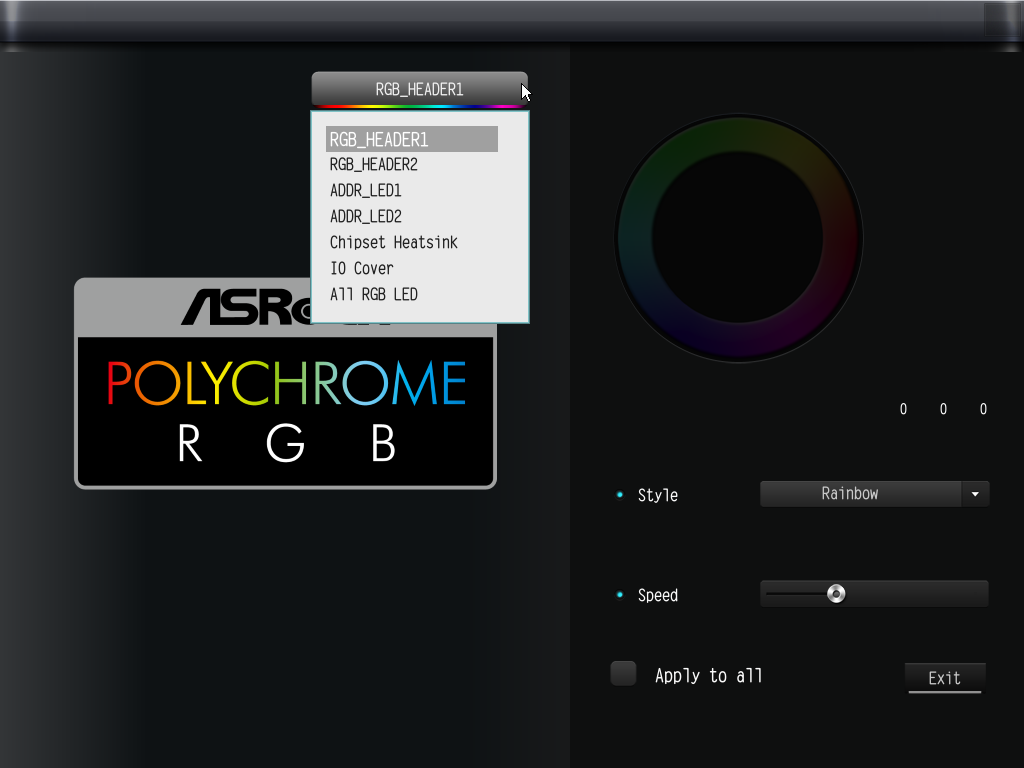Select RGB_HEADER1 in the list
Image resolution: width=1024 pixels, height=768 pixels.
click(412, 139)
